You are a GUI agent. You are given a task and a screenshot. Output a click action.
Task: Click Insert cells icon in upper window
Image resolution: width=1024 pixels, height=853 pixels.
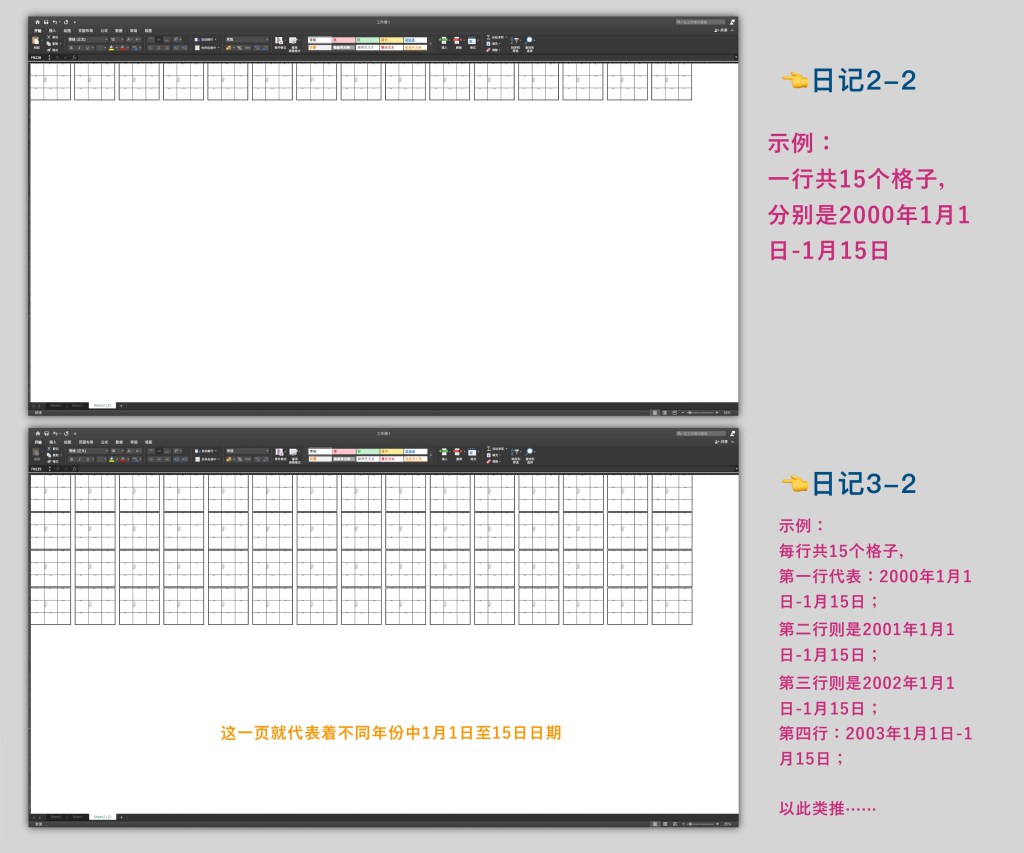point(443,42)
